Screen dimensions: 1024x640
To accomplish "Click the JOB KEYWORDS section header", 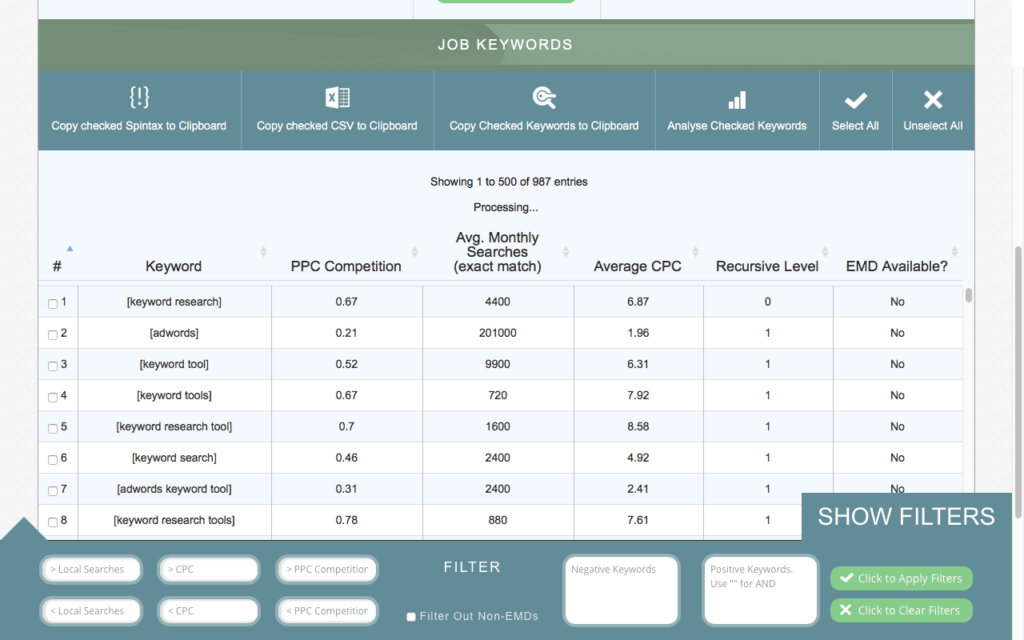I will click(505, 45).
